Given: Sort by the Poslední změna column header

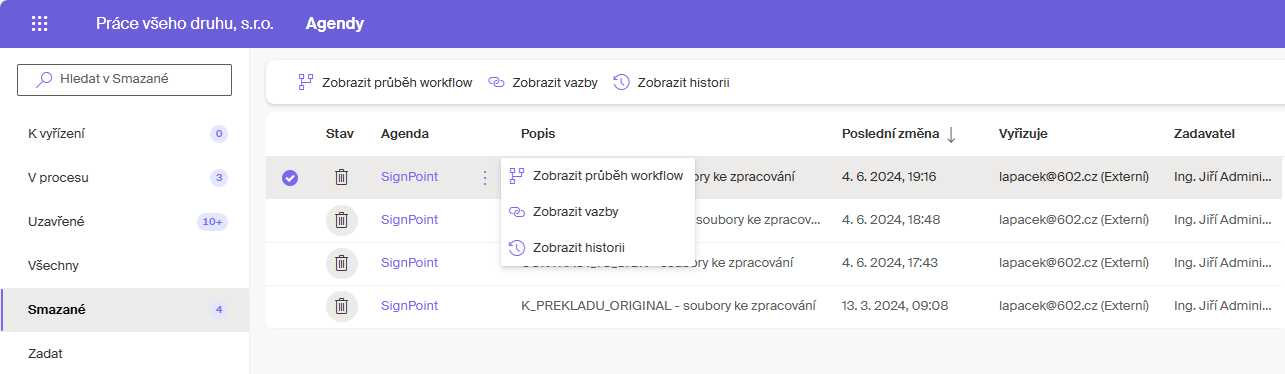Looking at the screenshot, I should pyautogui.click(x=891, y=134).
